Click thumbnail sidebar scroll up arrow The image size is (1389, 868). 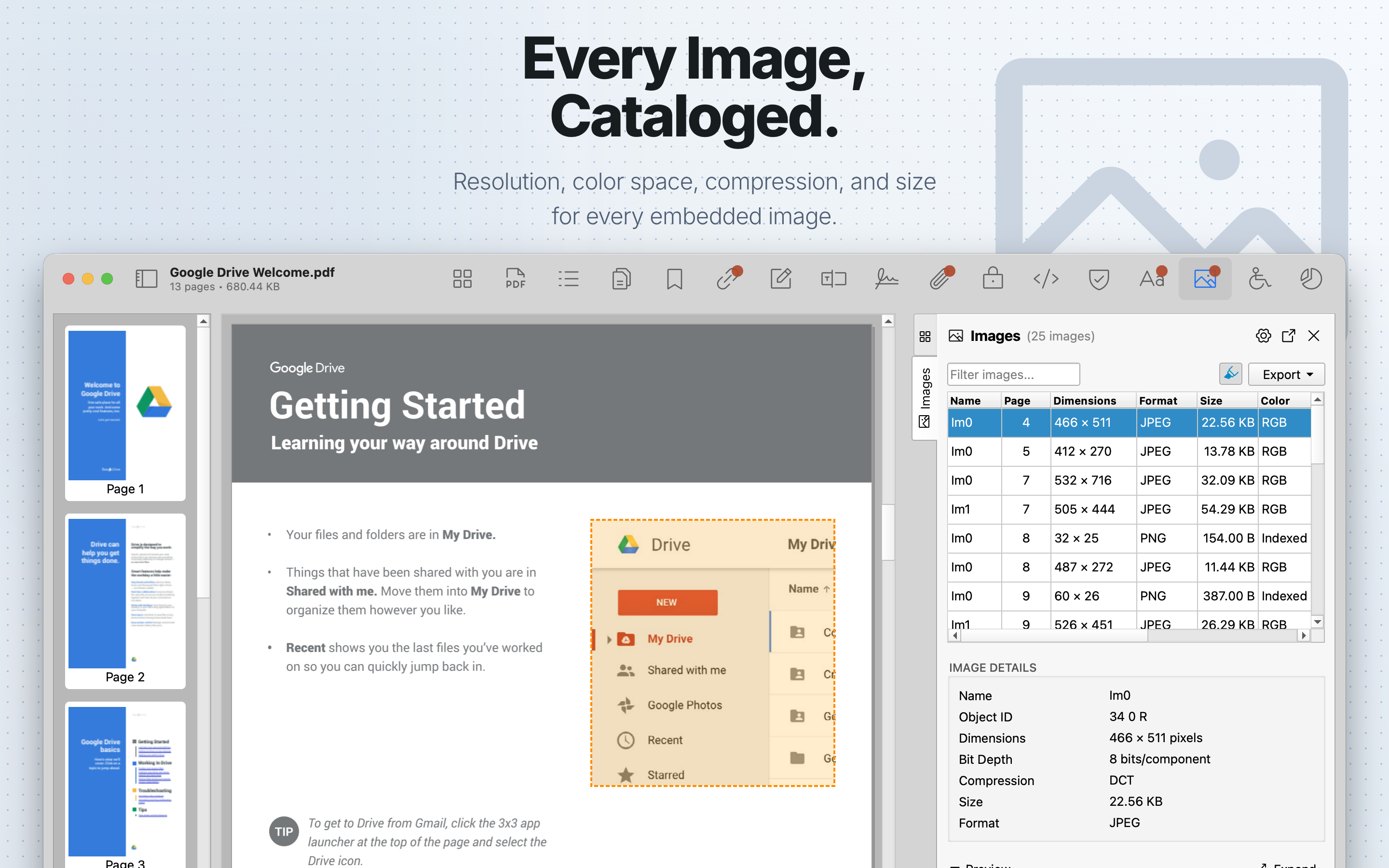pyautogui.click(x=203, y=322)
